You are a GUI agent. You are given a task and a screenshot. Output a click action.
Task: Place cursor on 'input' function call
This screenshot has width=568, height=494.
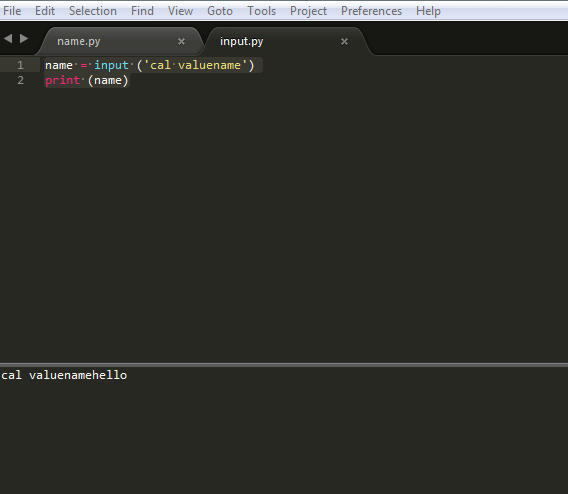[111, 65]
